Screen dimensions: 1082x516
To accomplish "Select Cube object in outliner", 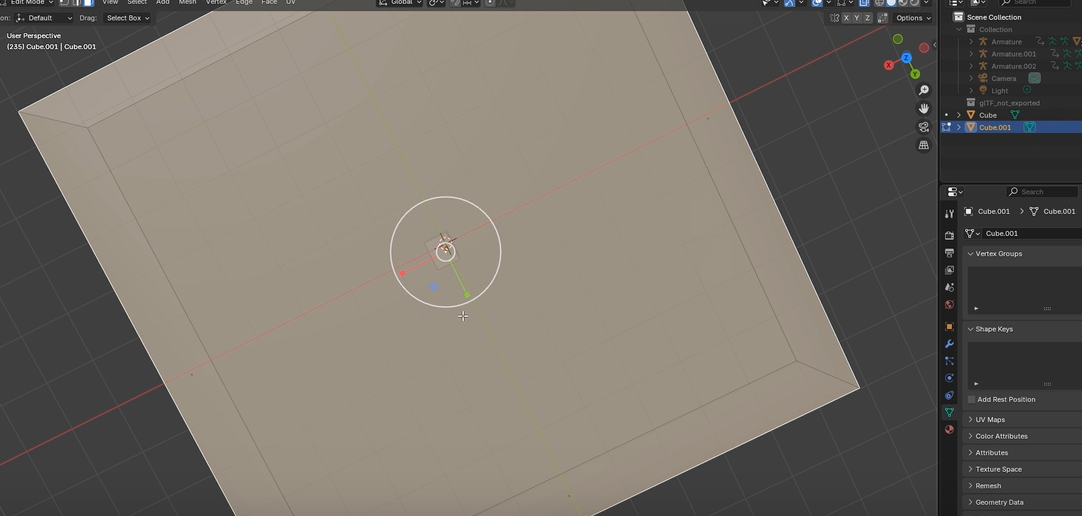I will click(x=987, y=115).
